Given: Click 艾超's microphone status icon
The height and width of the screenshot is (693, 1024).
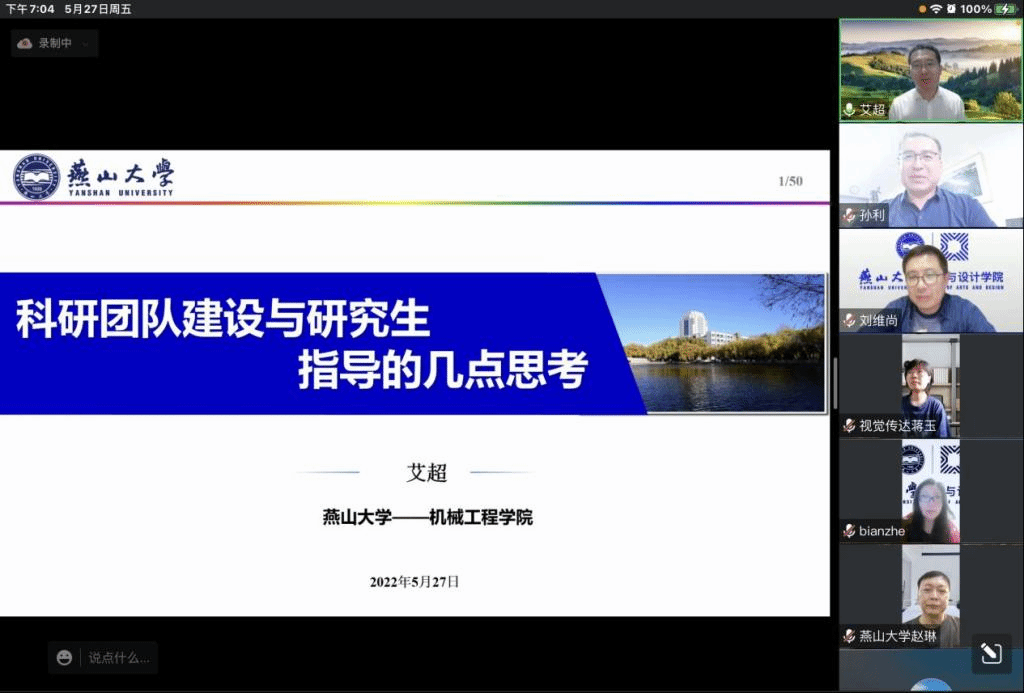Looking at the screenshot, I should pyautogui.click(x=850, y=110).
